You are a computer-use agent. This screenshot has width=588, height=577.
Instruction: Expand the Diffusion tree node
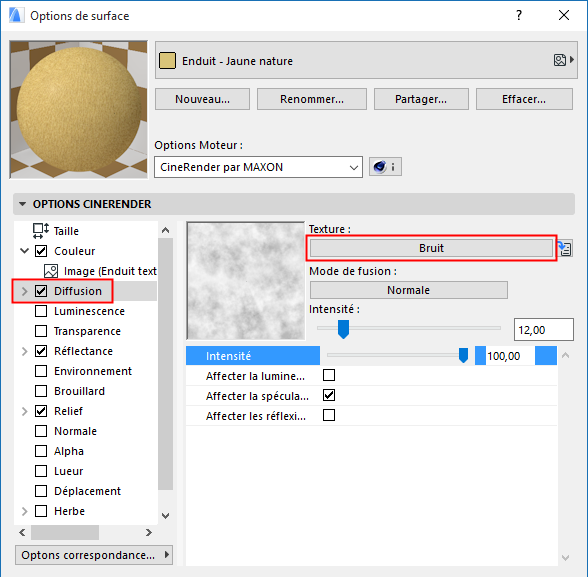tap(25, 291)
